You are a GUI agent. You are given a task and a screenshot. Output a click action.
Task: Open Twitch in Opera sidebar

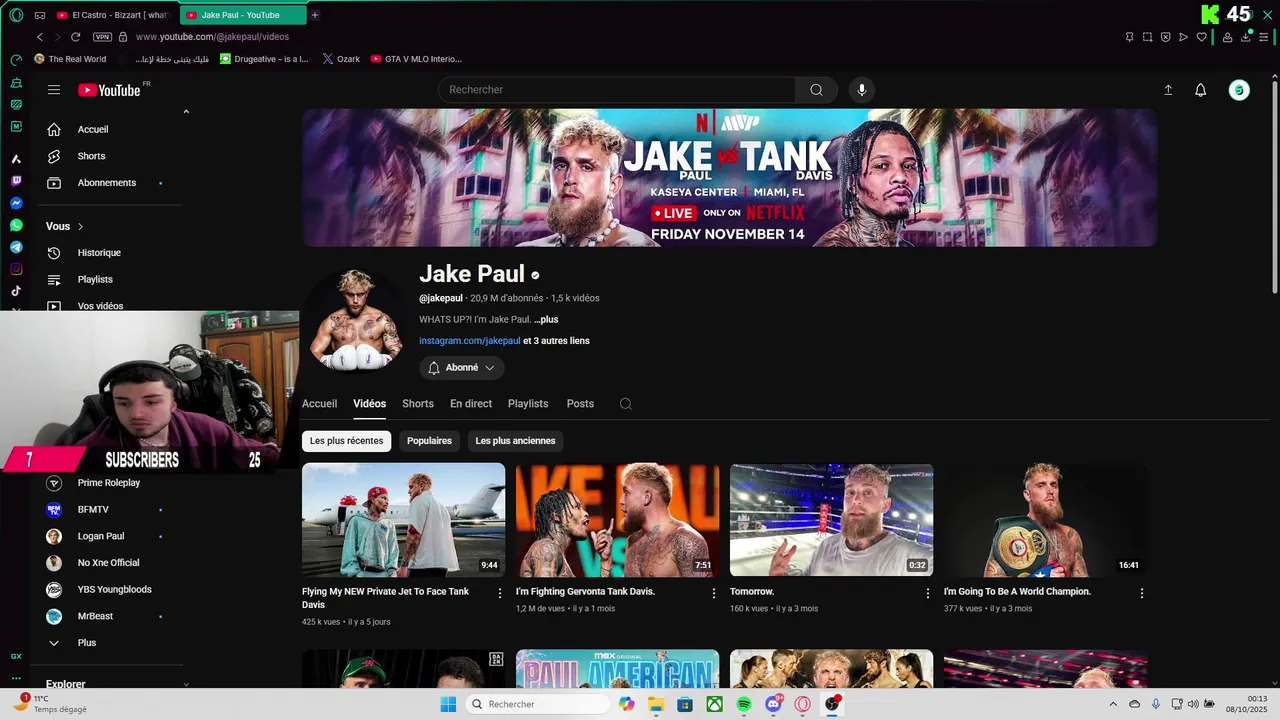[16, 181]
